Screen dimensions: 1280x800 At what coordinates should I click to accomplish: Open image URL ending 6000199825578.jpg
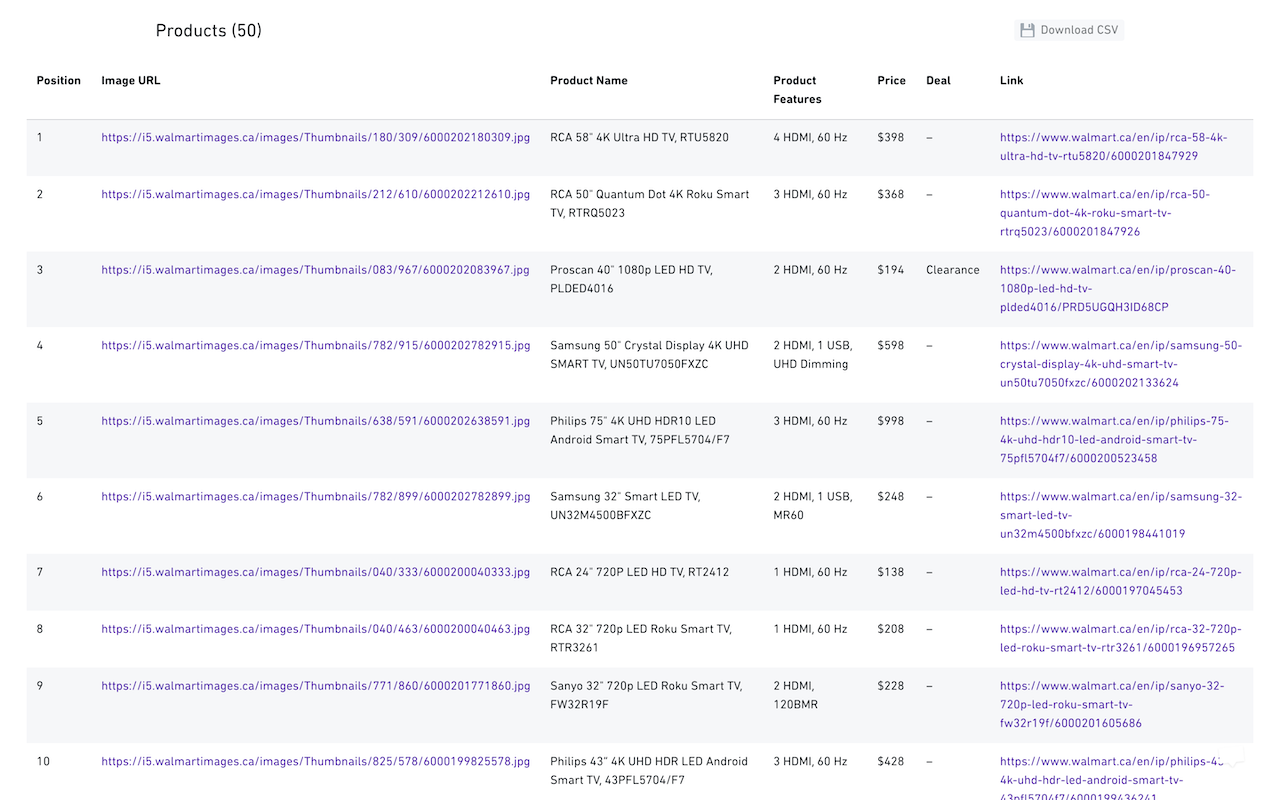316,761
